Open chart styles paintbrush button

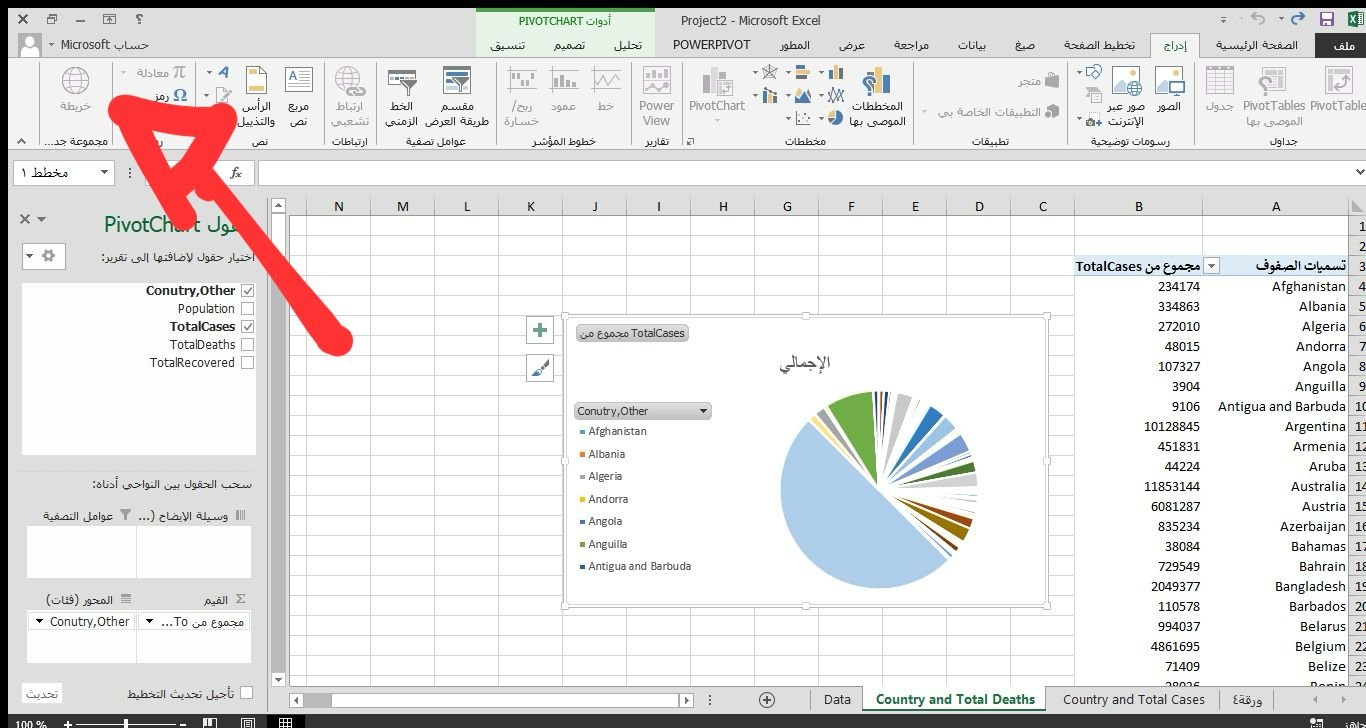540,369
